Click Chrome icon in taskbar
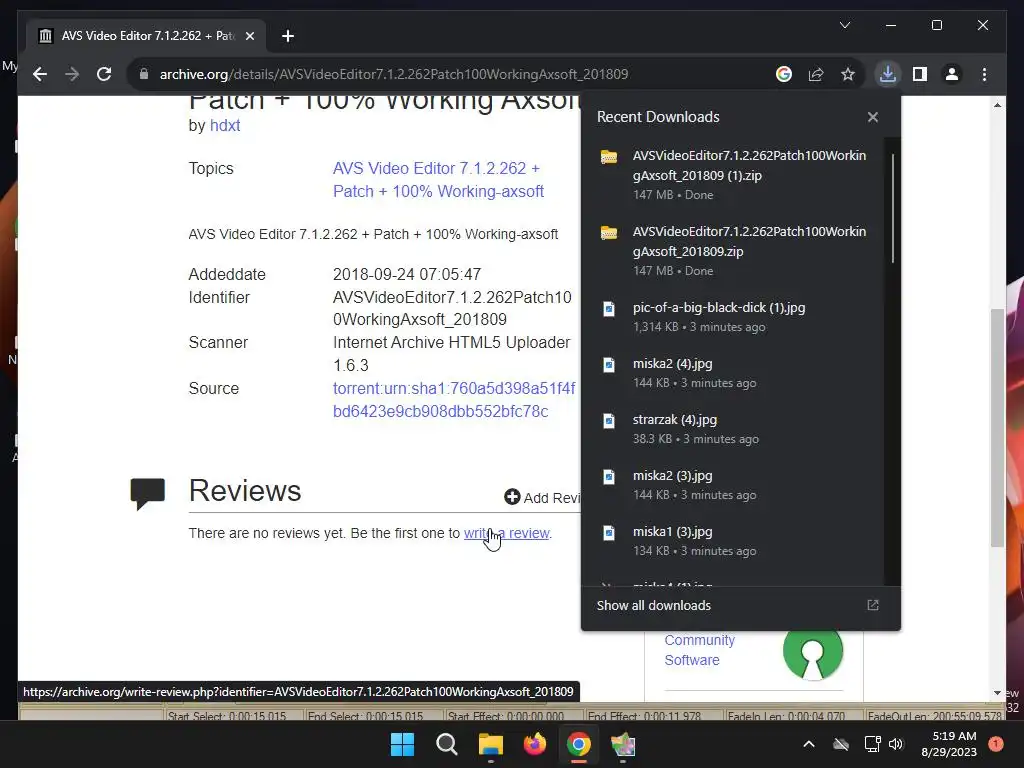Image resolution: width=1024 pixels, height=768 pixels. [579, 744]
